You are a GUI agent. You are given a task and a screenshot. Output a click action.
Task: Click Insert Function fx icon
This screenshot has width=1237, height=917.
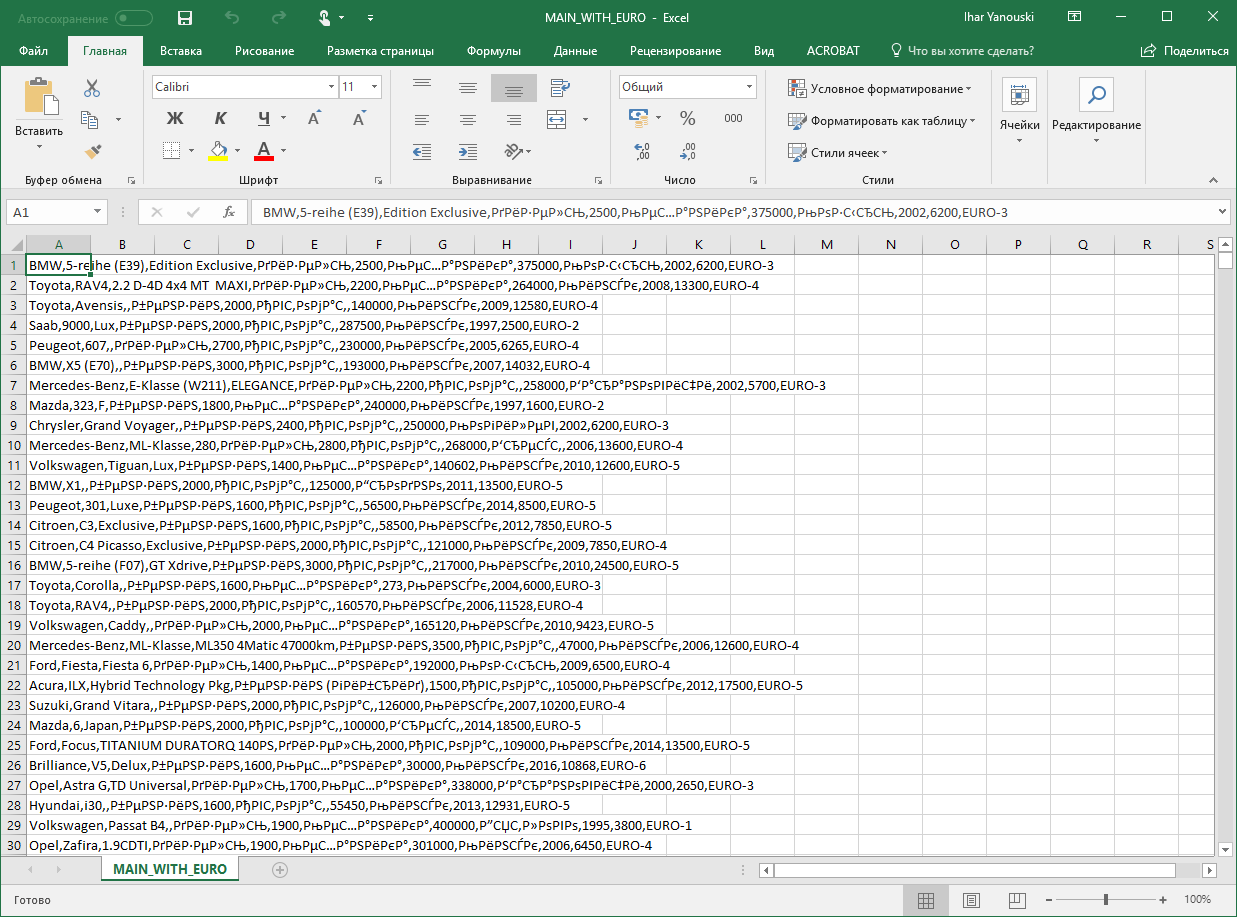[229, 212]
